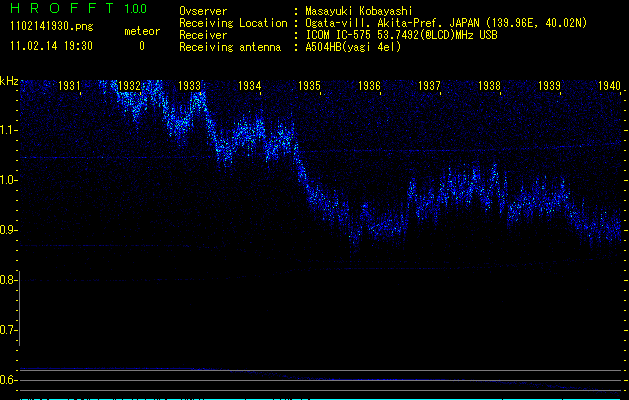Click the date stamp 11.02.14 19:30
629x400 pixels.
pos(51,46)
